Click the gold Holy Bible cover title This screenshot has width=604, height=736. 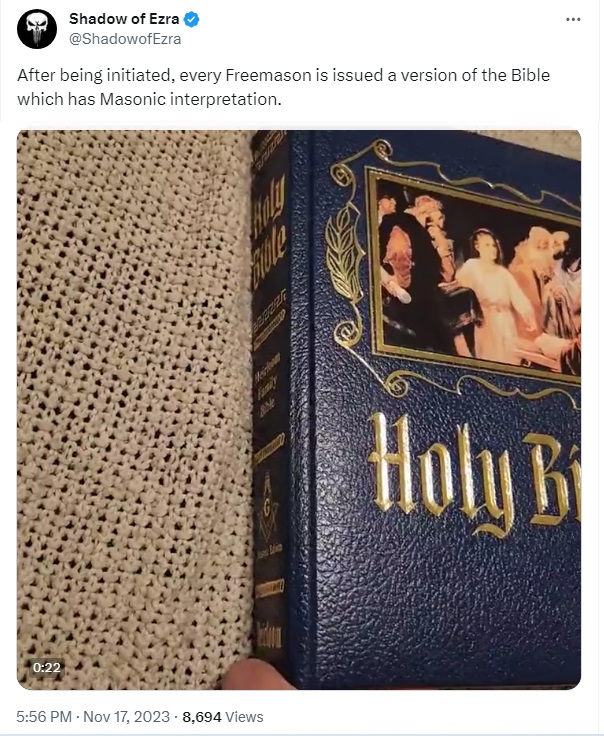pos(475,474)
